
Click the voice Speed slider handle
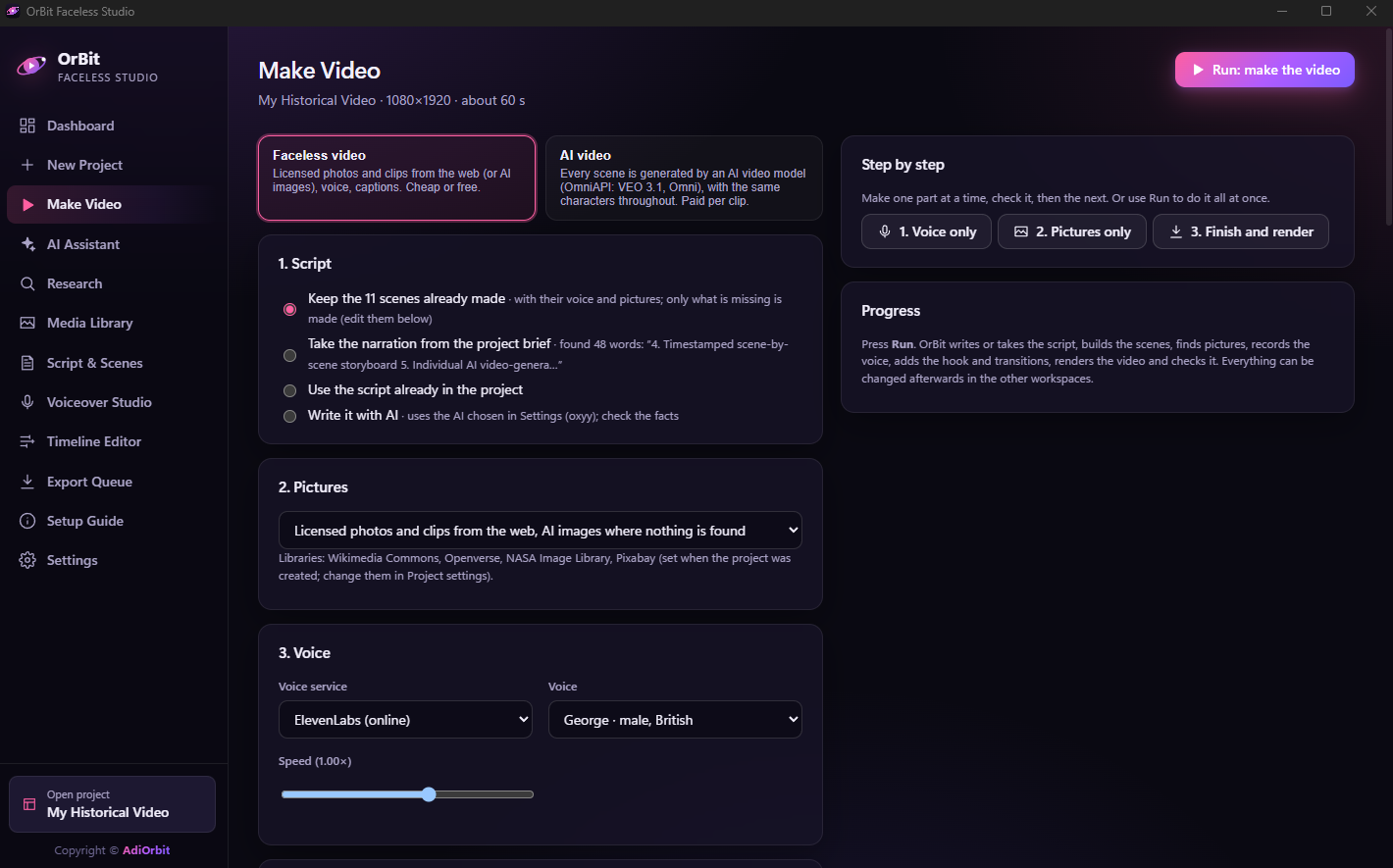point(429,794)
